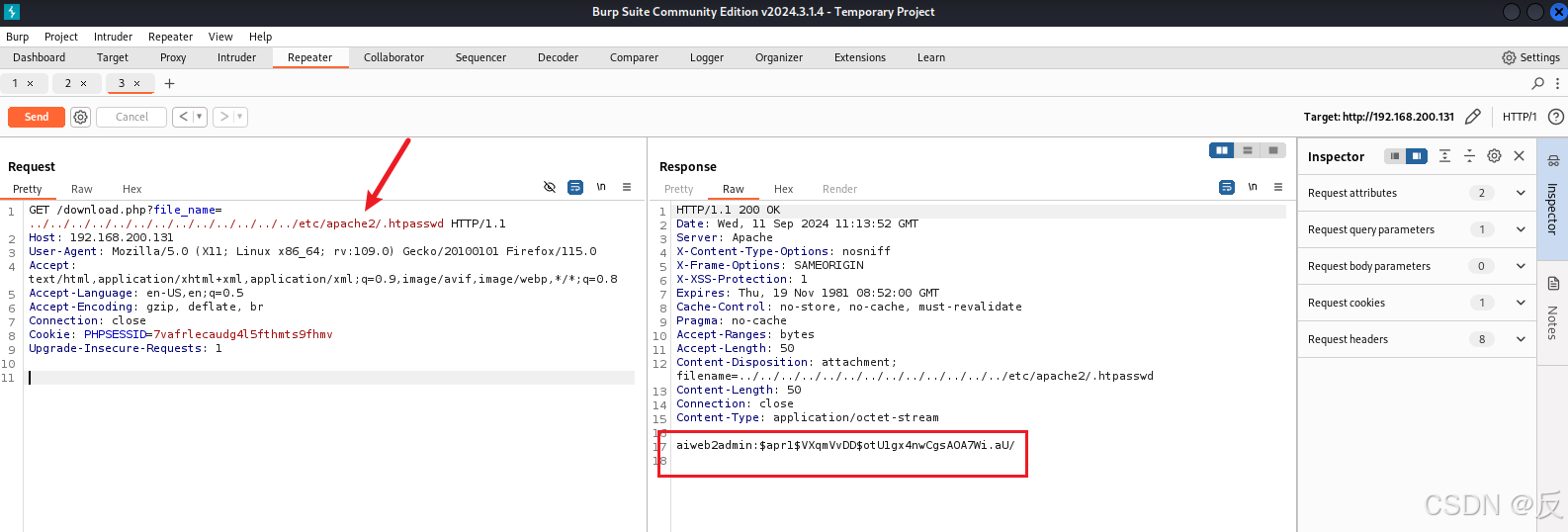
Task: Toggle hidden characters eye in Request
Action: coord(550,187)
